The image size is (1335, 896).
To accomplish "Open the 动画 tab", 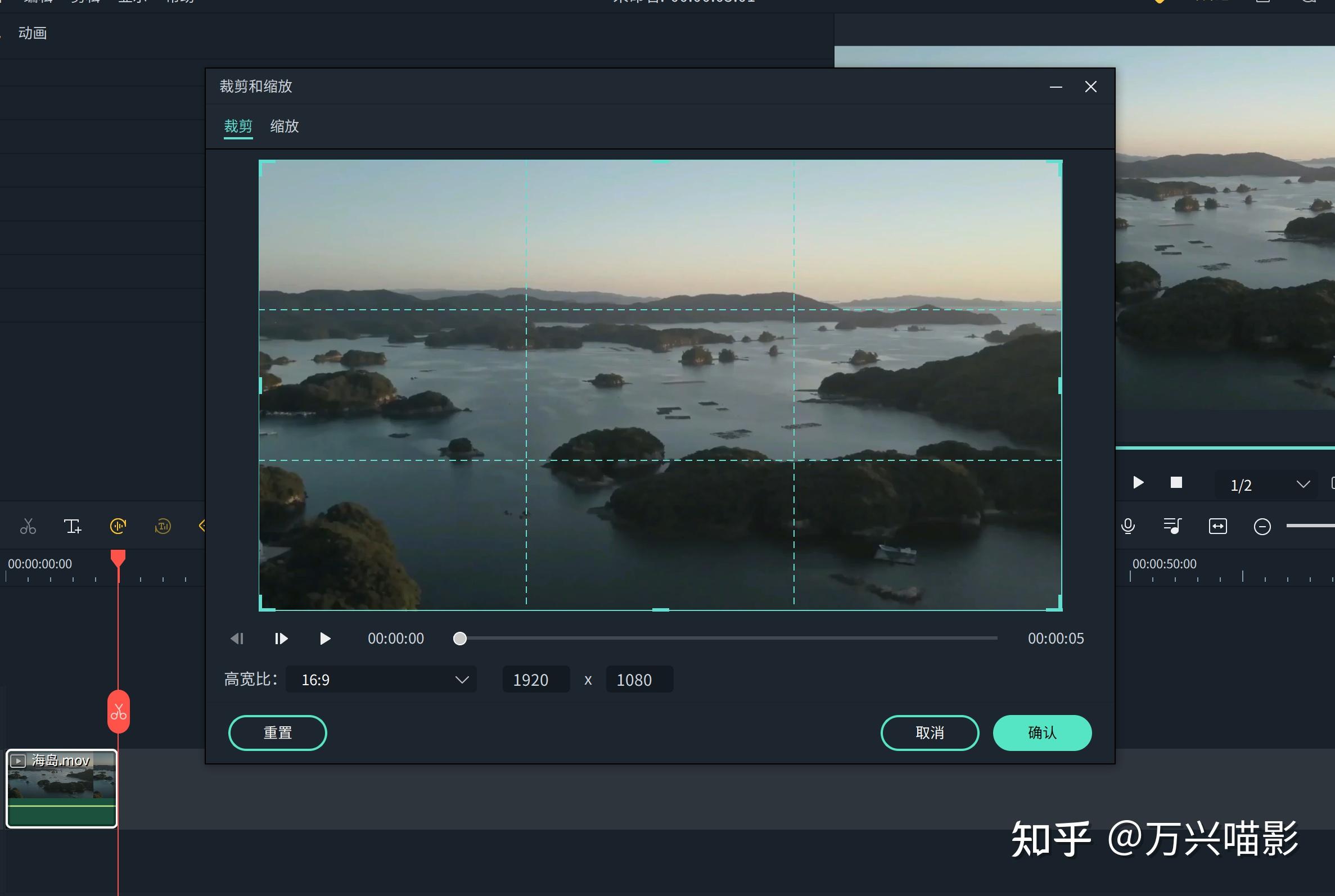I will pyautogui.click(x=33, y=33).
